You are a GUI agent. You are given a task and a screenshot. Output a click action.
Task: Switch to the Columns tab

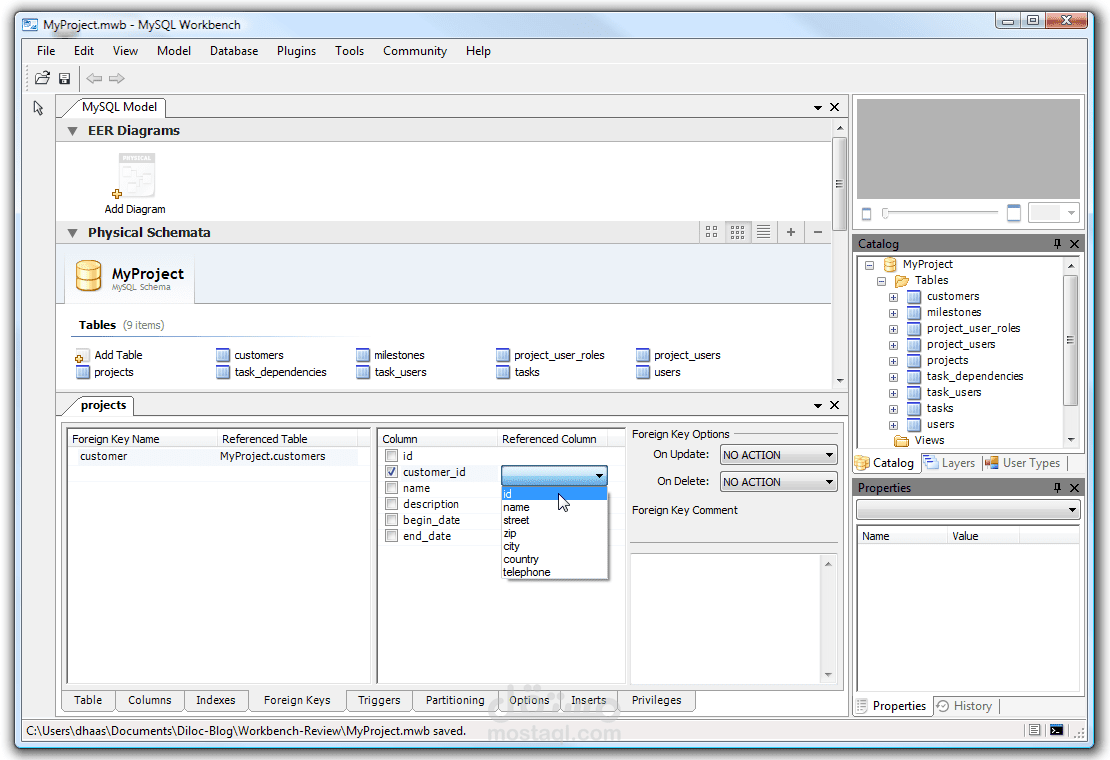[149, 700]
